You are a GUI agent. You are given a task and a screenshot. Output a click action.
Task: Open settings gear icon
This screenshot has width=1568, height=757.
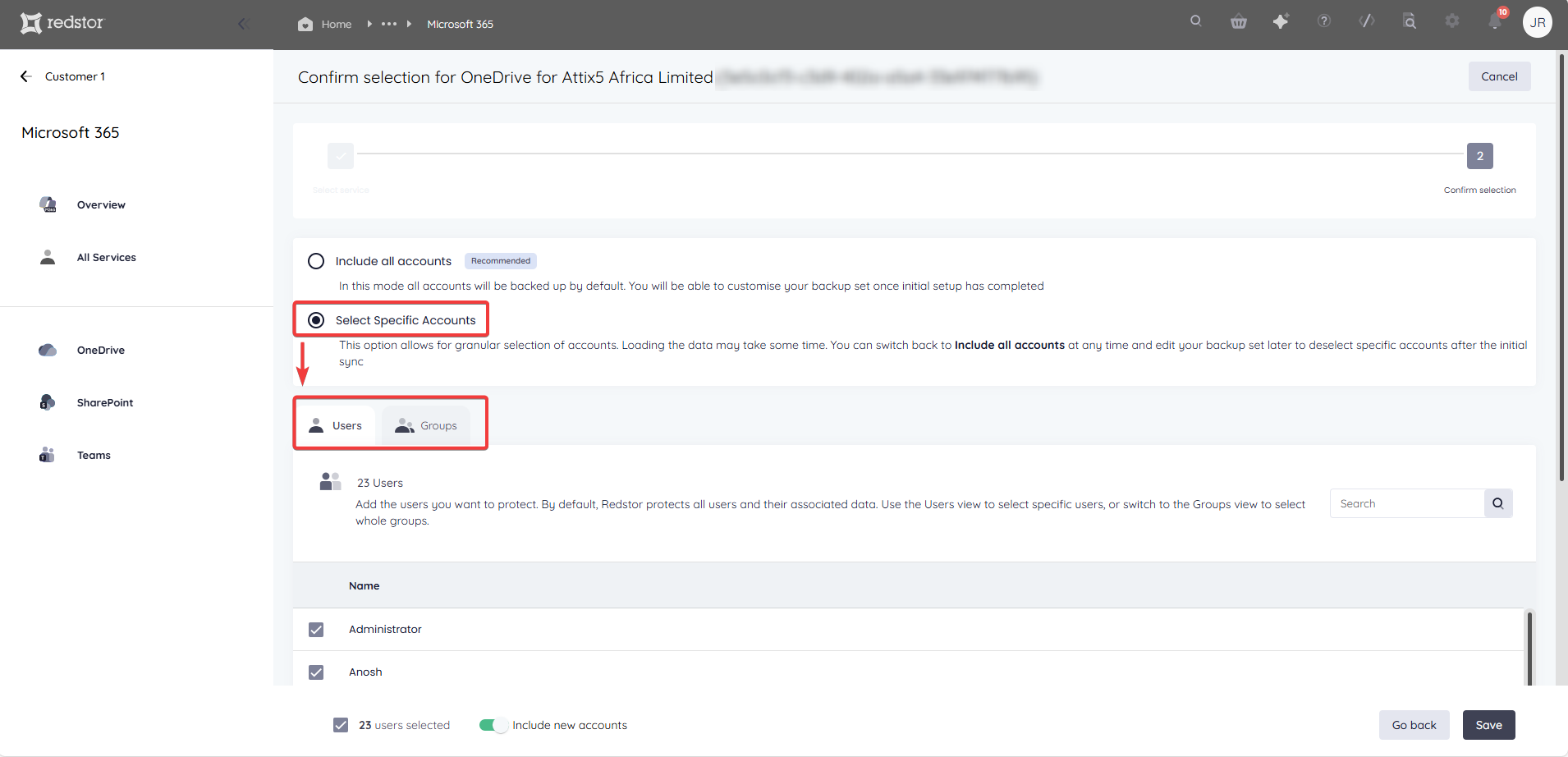click(1452, 21)
